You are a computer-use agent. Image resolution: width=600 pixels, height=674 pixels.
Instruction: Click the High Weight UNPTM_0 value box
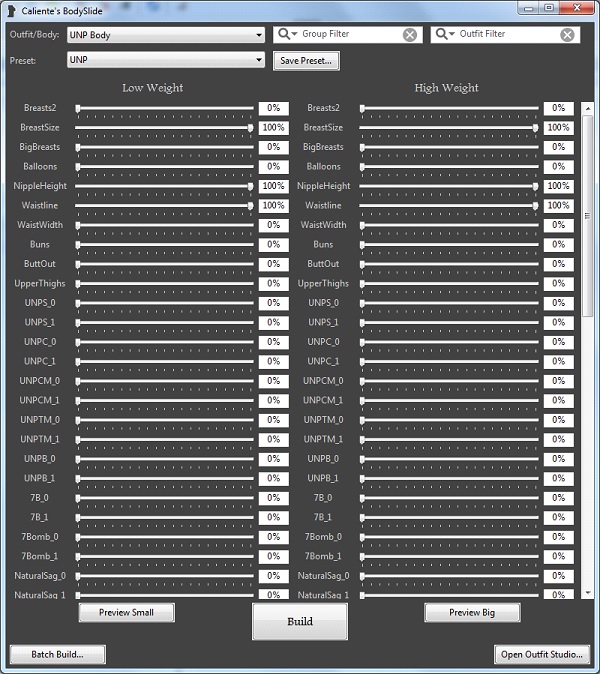point(559,420)
